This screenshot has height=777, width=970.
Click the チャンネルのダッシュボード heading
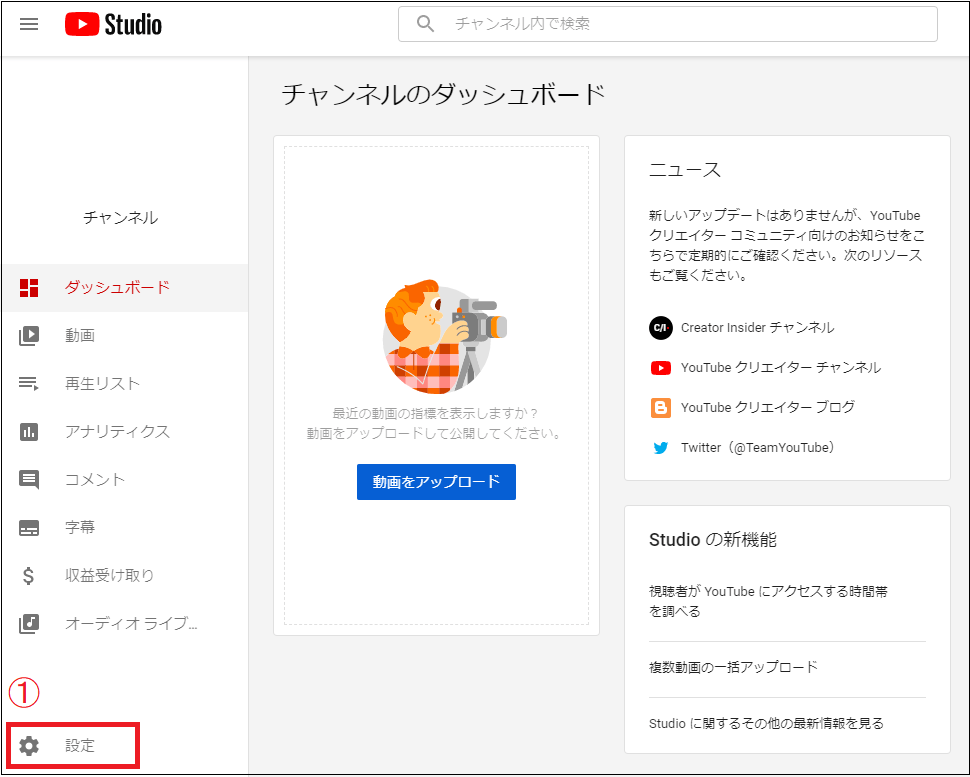(x=443, y=95)
